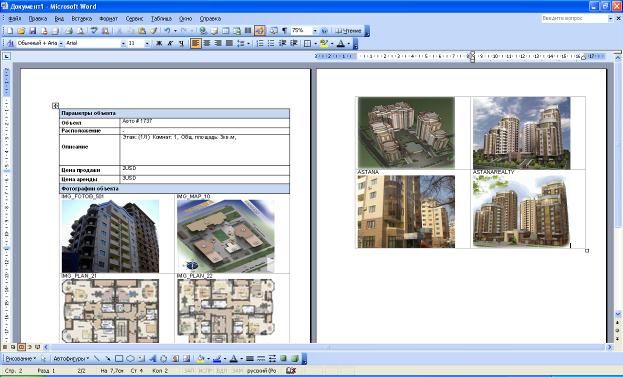The width and height of the screenshot is (623, 377).
Task: Switch to Normal view button
Action: 5,347
